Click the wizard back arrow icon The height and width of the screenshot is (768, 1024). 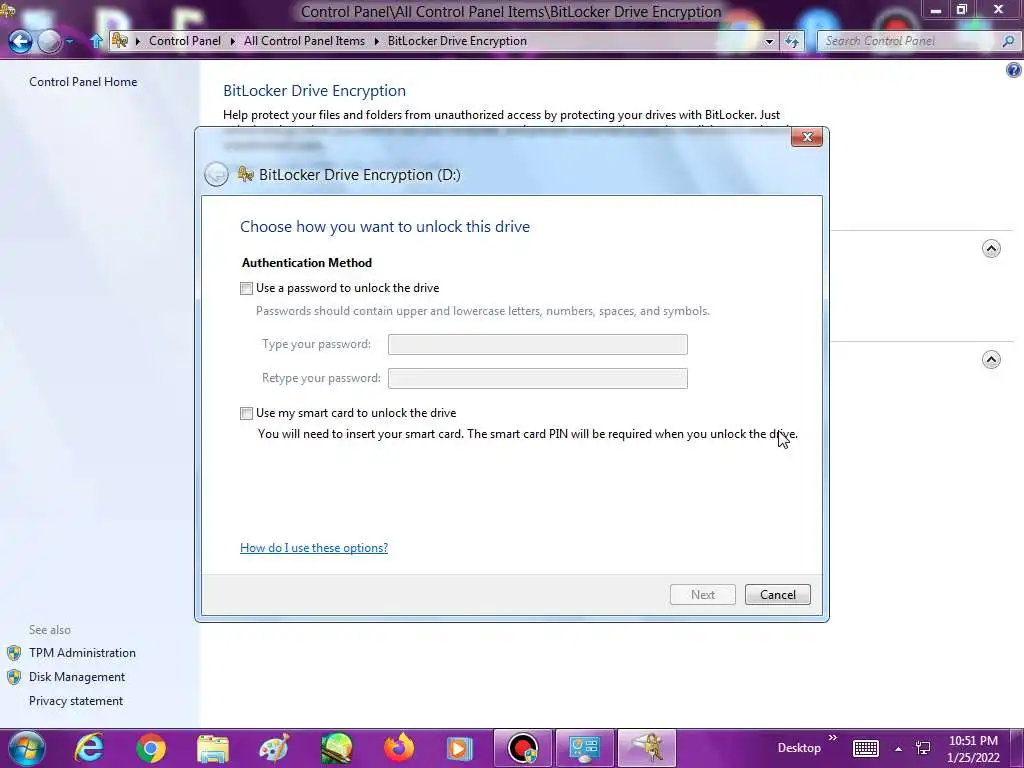216,174
